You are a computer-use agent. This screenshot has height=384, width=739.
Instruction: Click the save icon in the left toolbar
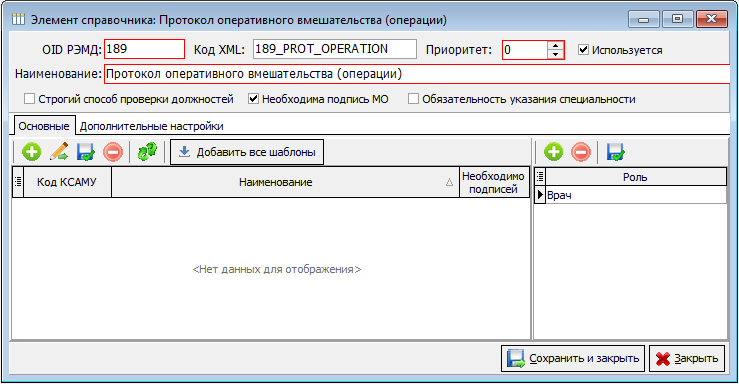pyautogui.click(x=86, y=152)
